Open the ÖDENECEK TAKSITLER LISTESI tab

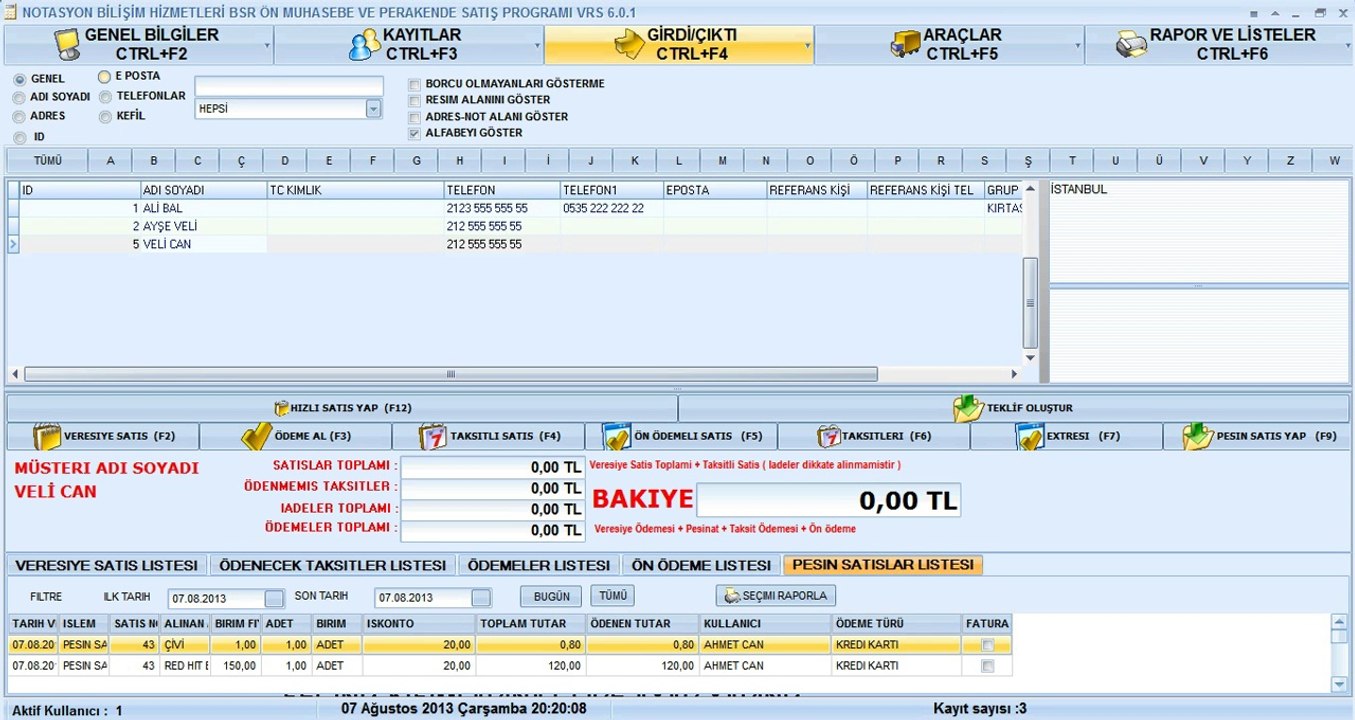333,565
